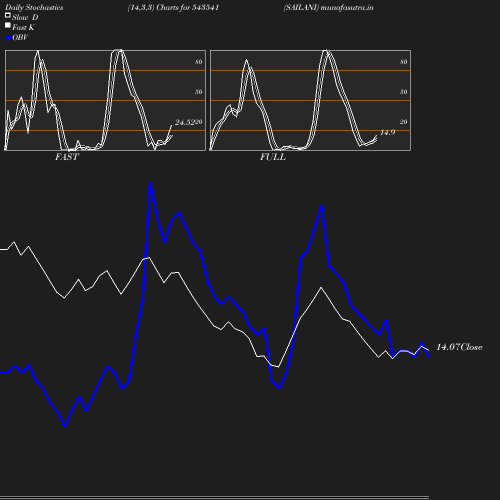Click the Fast K legend swatch

coord(8,25)
